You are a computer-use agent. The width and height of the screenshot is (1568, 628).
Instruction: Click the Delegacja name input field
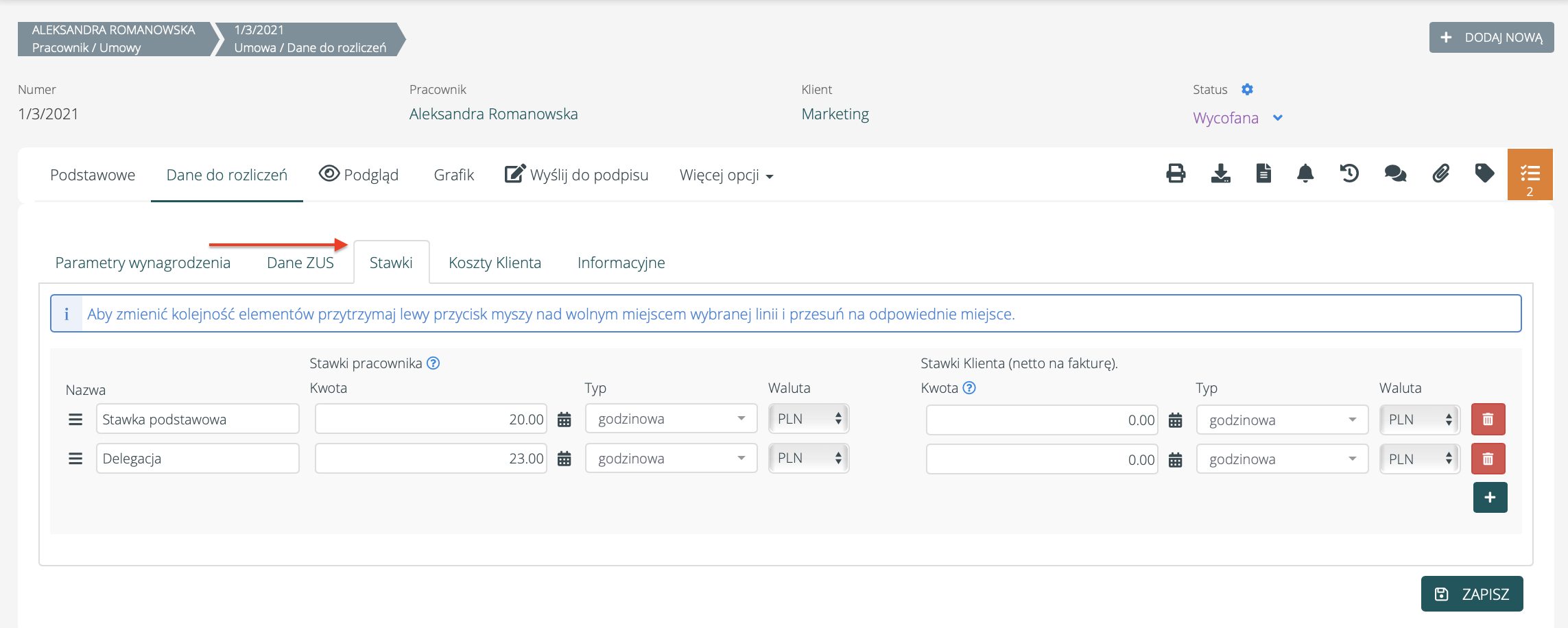[198, 459]
